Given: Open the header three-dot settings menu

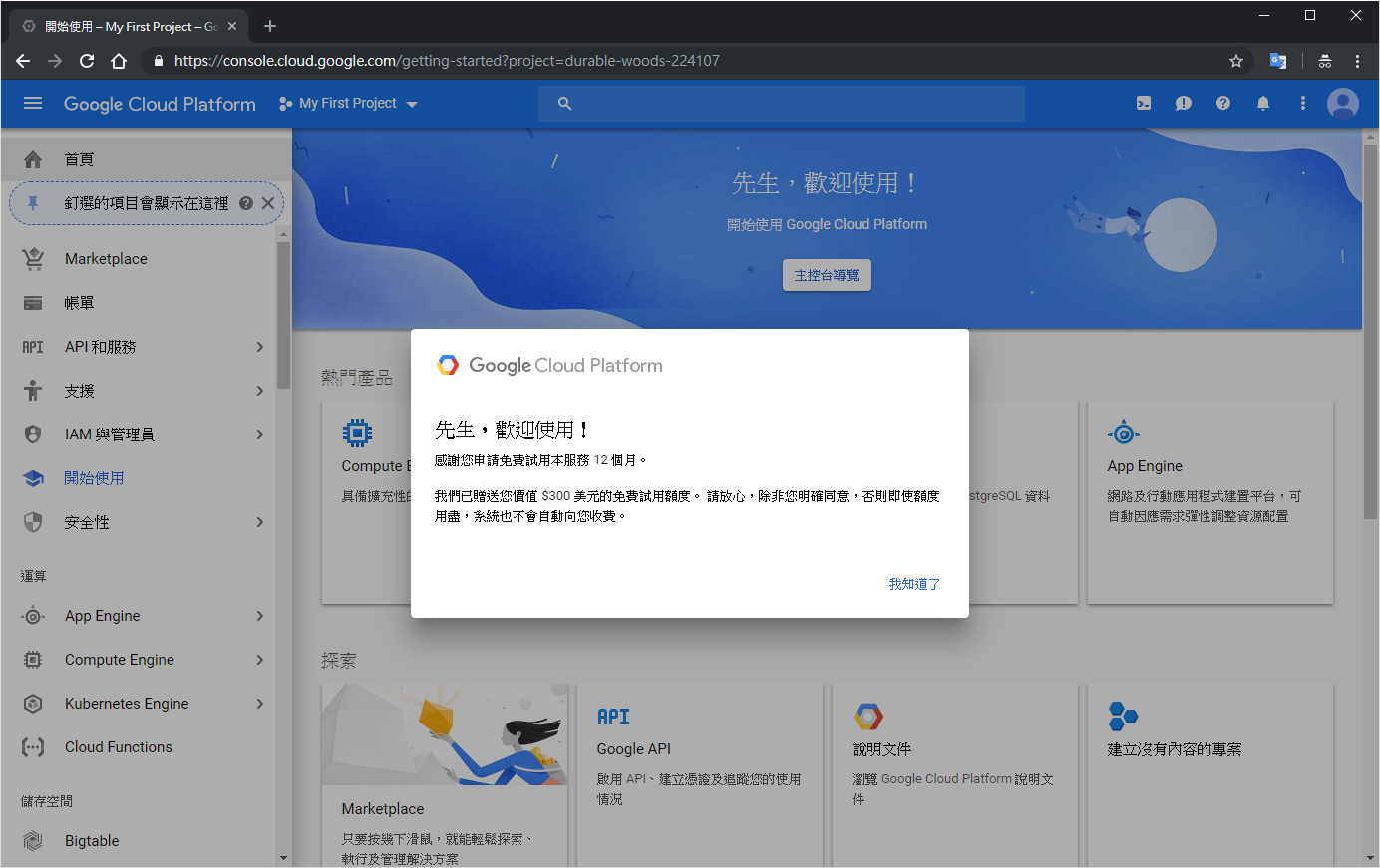Looking at the screenshot, I should [x=1302, y=103].
